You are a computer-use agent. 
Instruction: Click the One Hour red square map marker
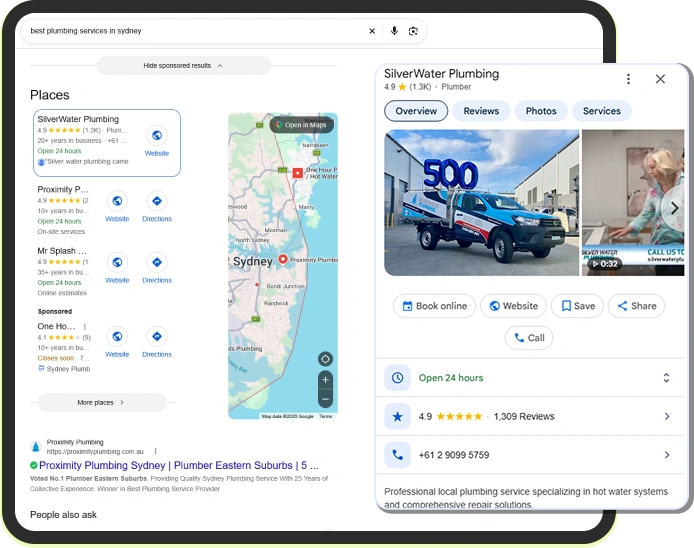pos(297,173)
